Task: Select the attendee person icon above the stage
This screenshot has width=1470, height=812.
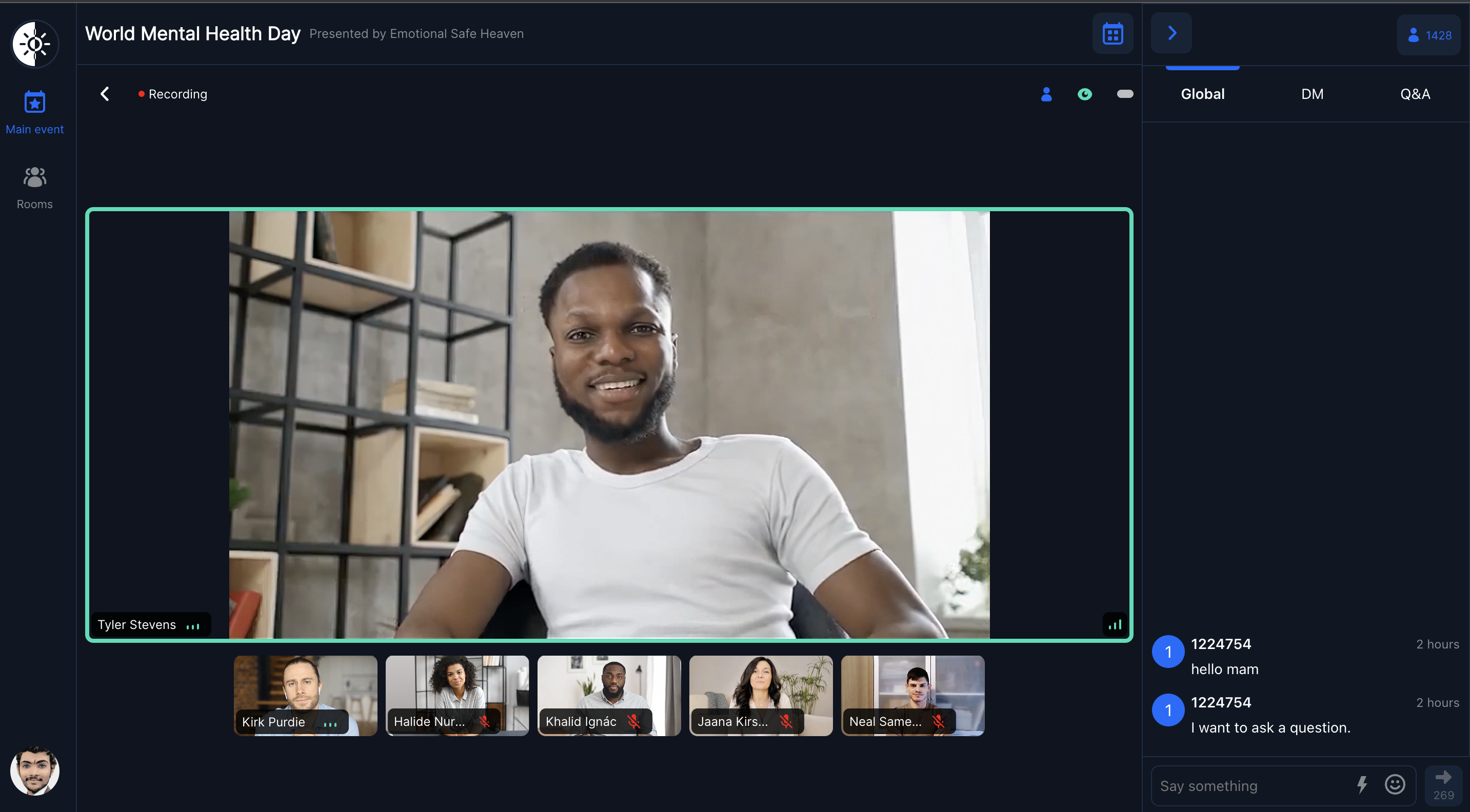Action: [1046, 95]
